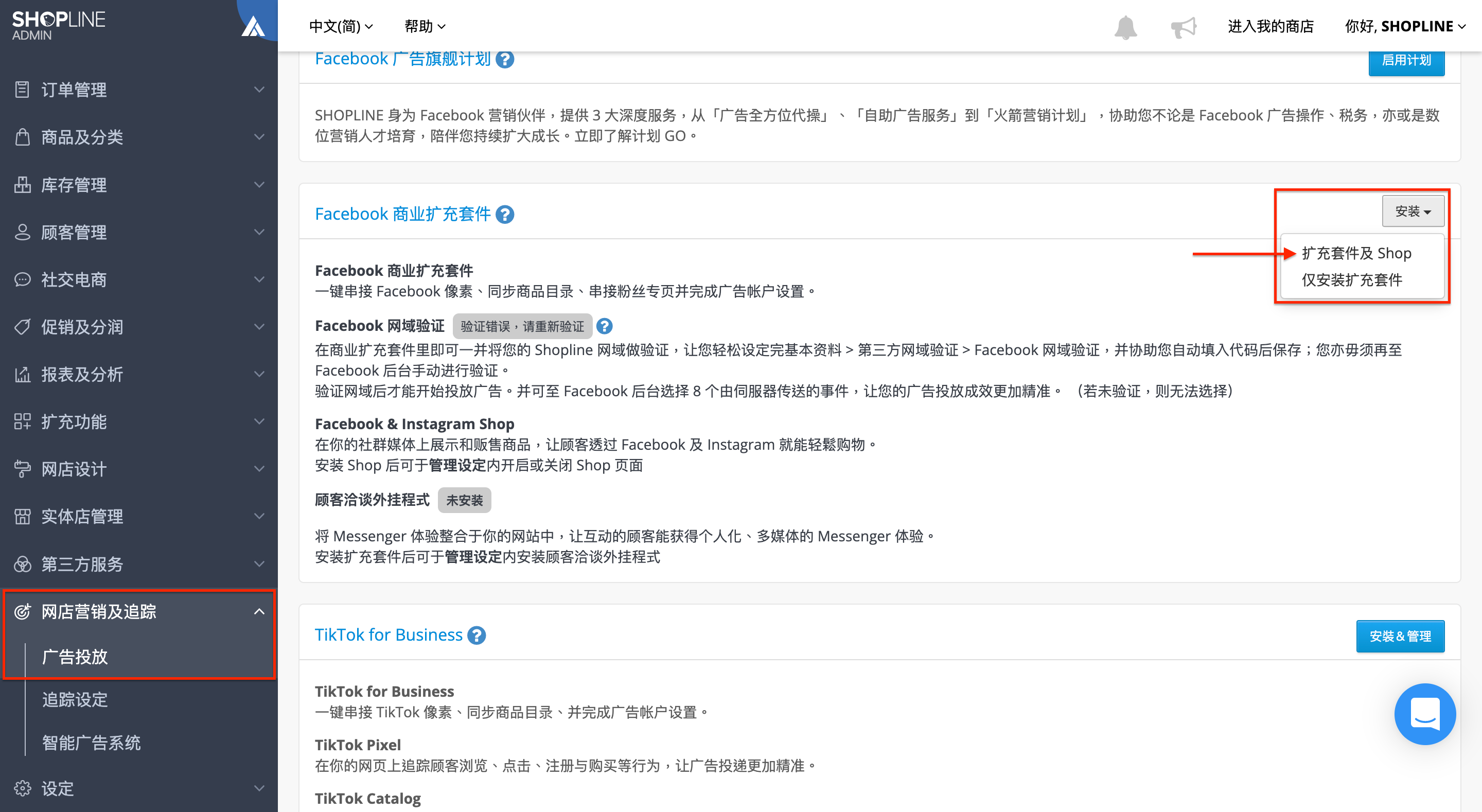This screenshot has height=812, width=1482.
Task: Click 进入我的商店 link
Action: [x=1271, y=26]
